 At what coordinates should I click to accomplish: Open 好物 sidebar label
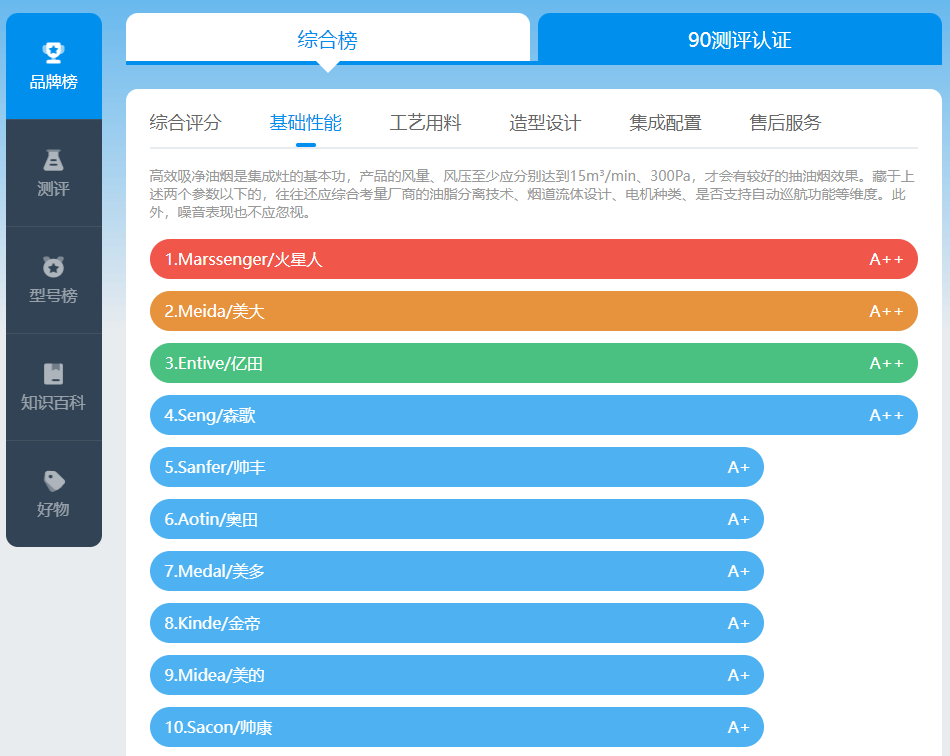pyautogui.click(x=53, y=509)
